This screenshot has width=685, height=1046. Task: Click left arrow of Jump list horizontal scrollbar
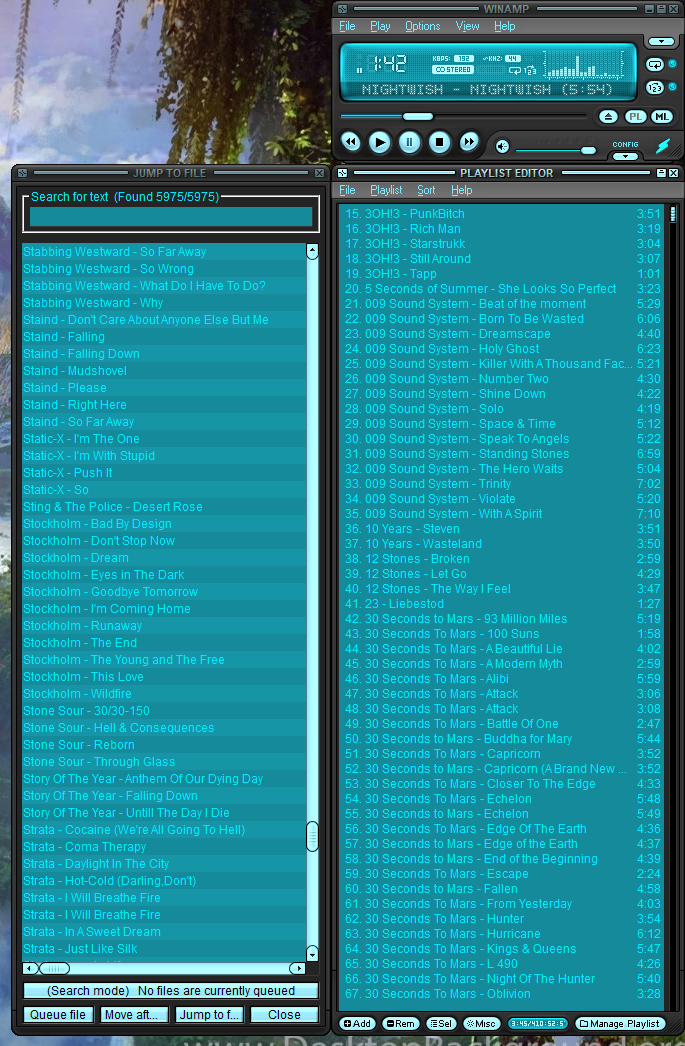pos(30,968)
